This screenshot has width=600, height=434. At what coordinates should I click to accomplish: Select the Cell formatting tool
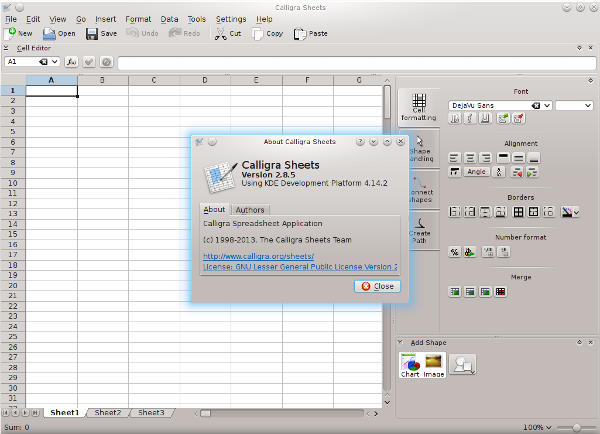click(419, 107)
